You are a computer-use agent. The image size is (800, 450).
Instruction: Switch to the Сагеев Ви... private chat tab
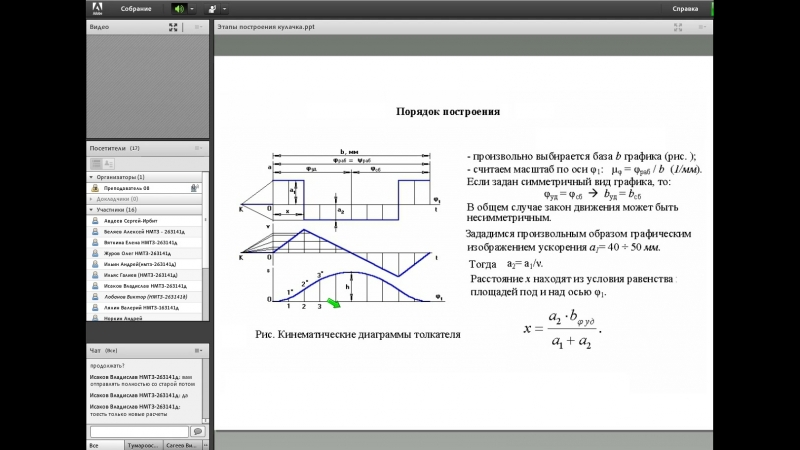coord(182,445)
